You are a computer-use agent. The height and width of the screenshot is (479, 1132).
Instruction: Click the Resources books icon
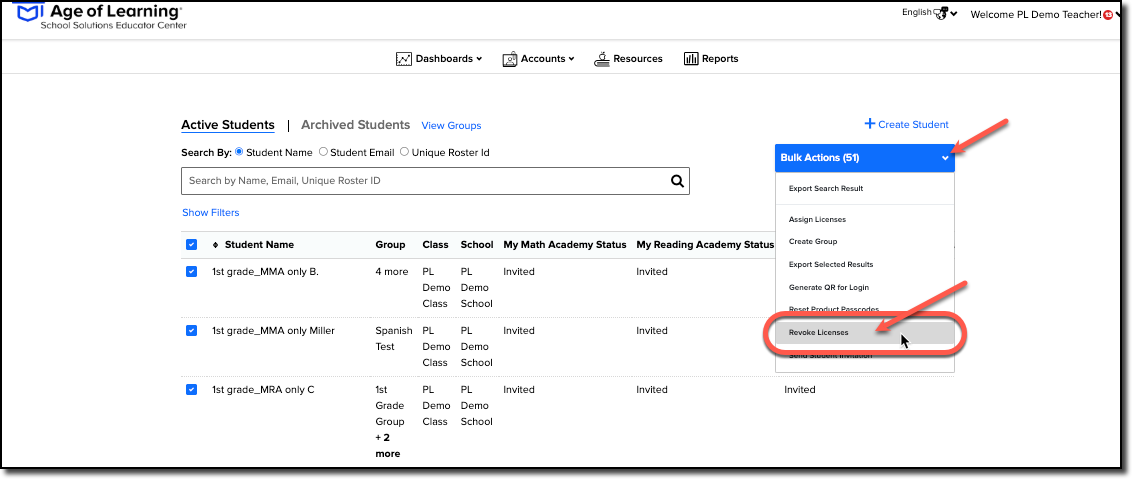[601, 59]
